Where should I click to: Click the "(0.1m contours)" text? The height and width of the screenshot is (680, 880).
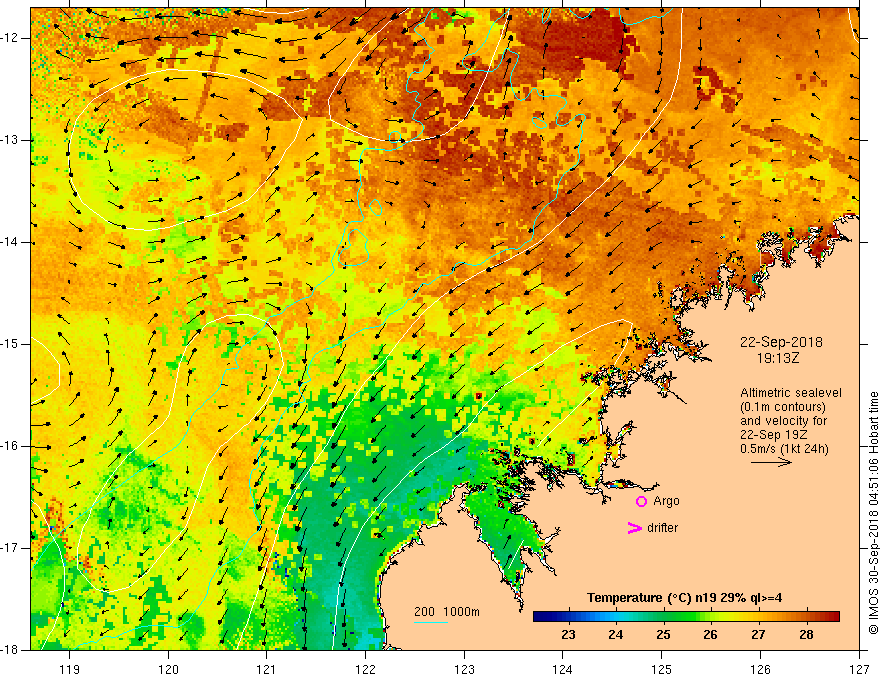click(x=783, y=407)
